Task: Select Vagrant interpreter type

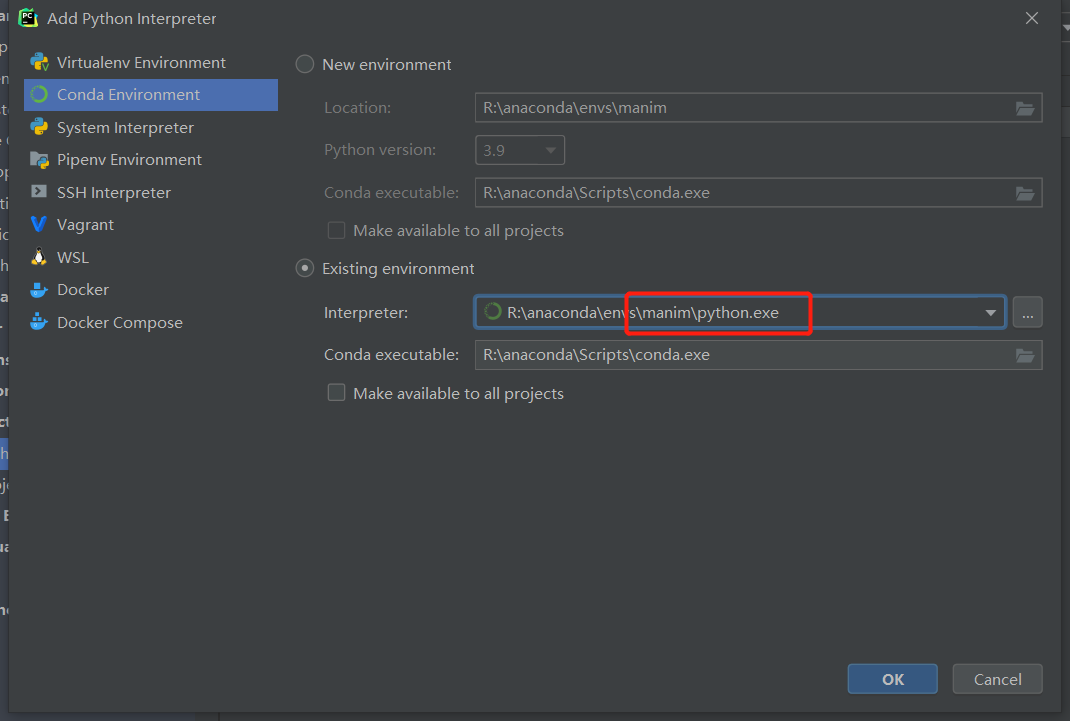Action: coord(151,224)
